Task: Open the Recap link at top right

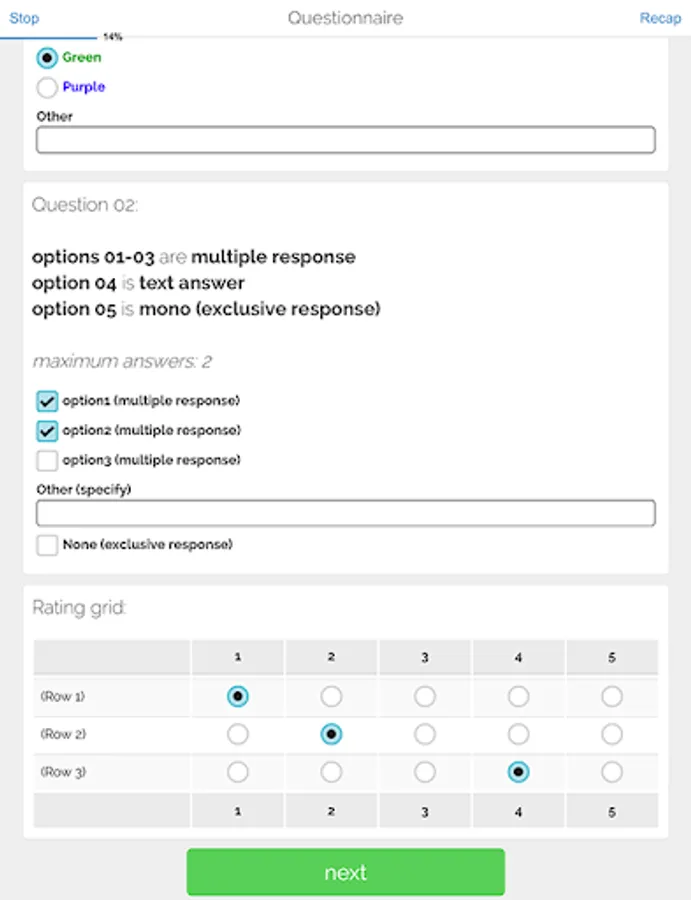Action: (x=660, y=18)
